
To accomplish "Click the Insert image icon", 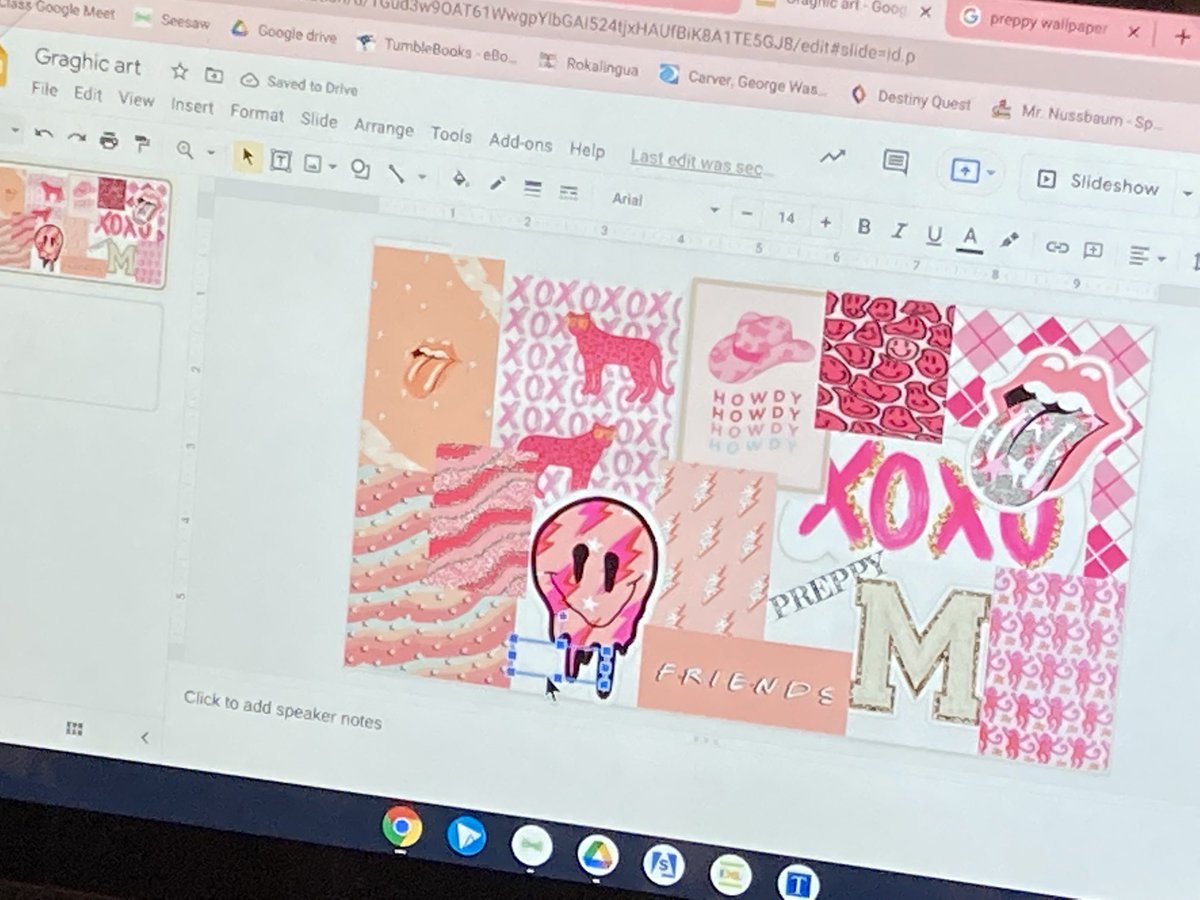I will [x=312, y=163].
